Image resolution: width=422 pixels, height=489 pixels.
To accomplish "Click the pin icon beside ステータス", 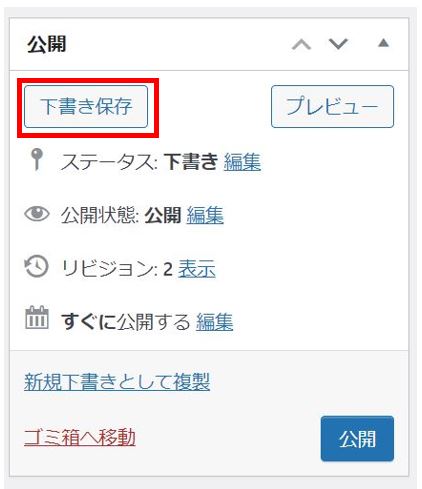I will 37,159.
